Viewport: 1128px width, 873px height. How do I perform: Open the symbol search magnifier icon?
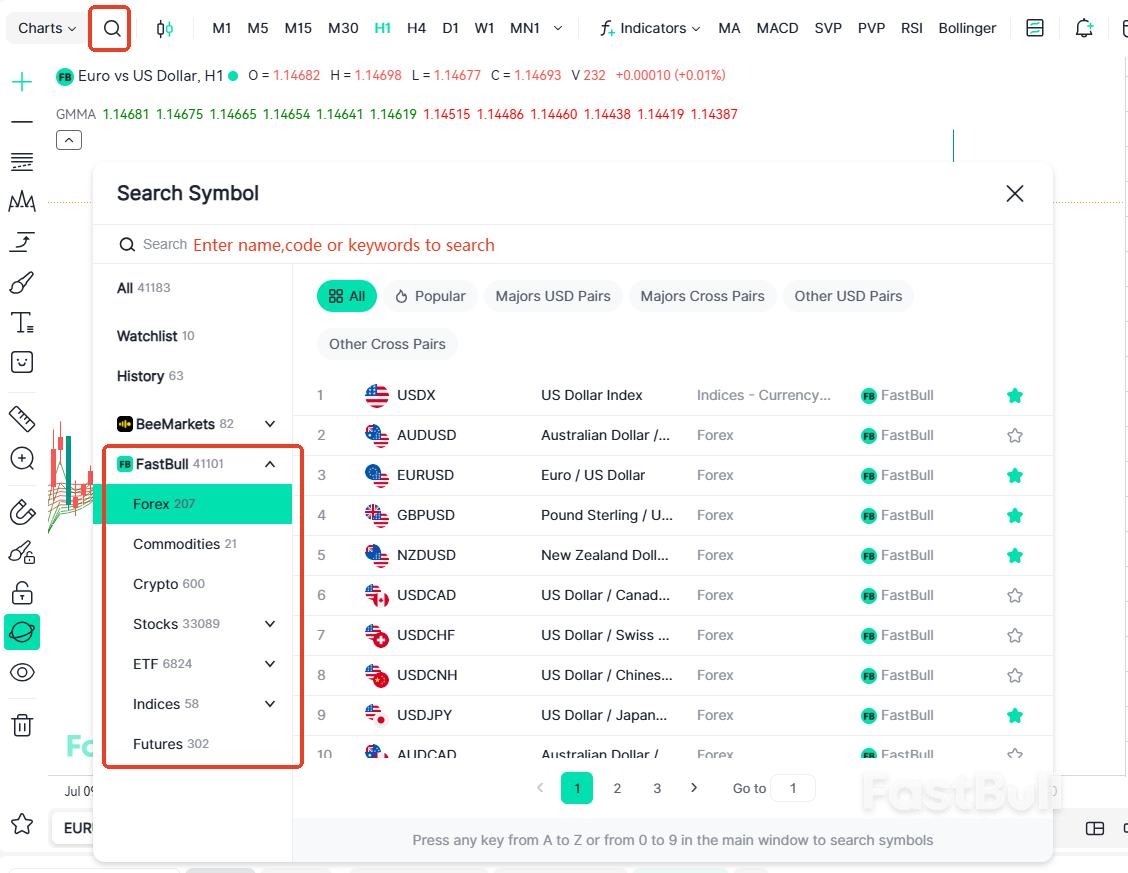(x=112, y=28)
